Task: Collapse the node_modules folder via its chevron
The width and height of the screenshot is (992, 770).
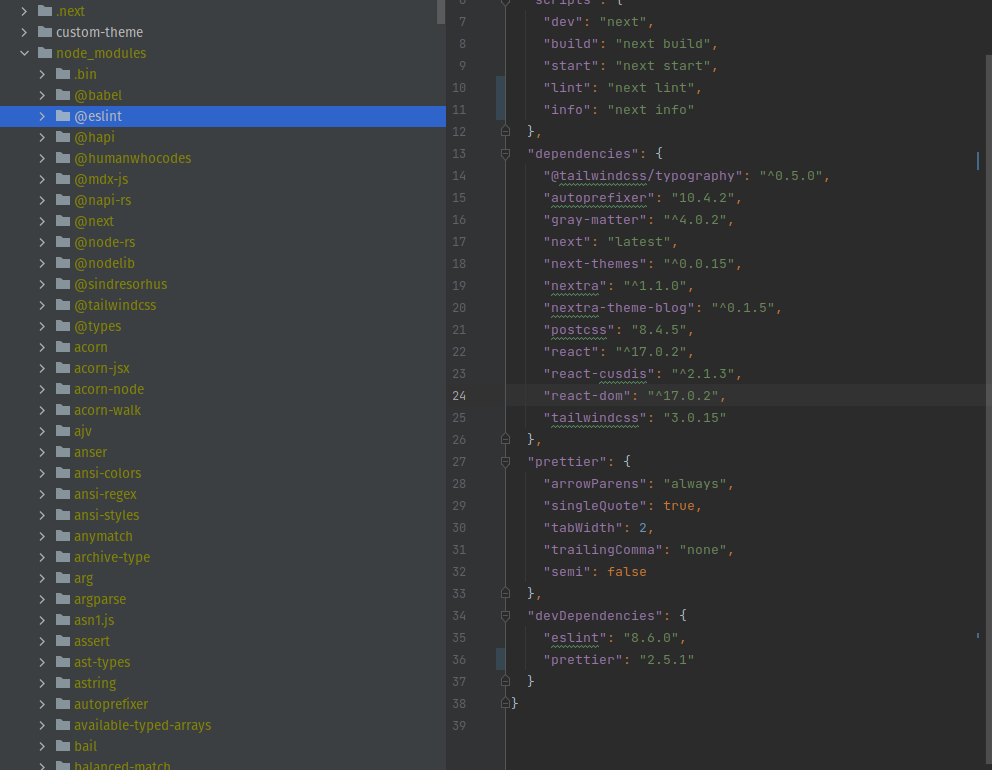Action: coord(25,53)
